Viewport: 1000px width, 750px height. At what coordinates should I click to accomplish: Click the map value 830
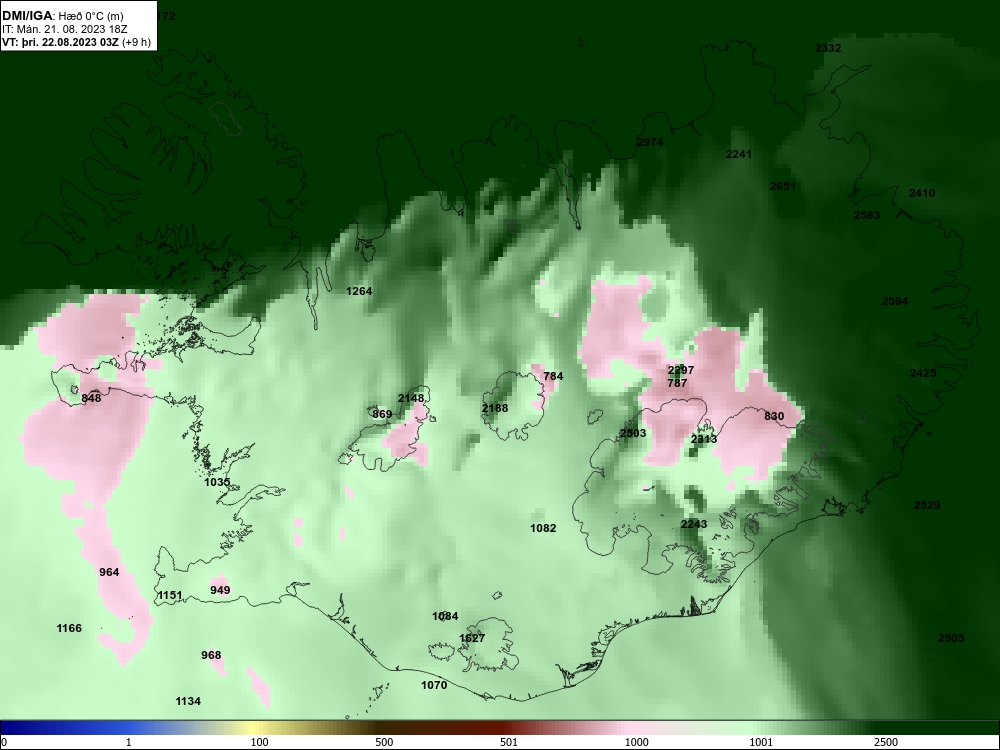[x=774, y=416]
